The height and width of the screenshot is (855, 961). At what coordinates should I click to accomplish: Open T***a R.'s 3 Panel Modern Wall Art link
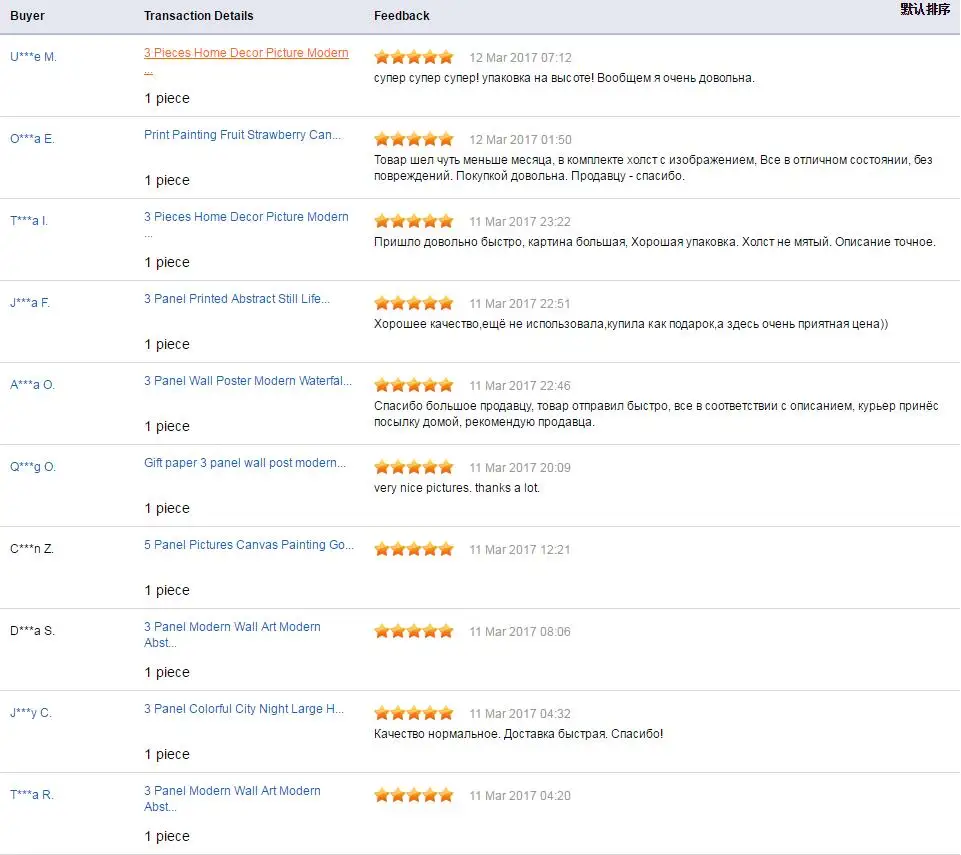click(232, 799)
